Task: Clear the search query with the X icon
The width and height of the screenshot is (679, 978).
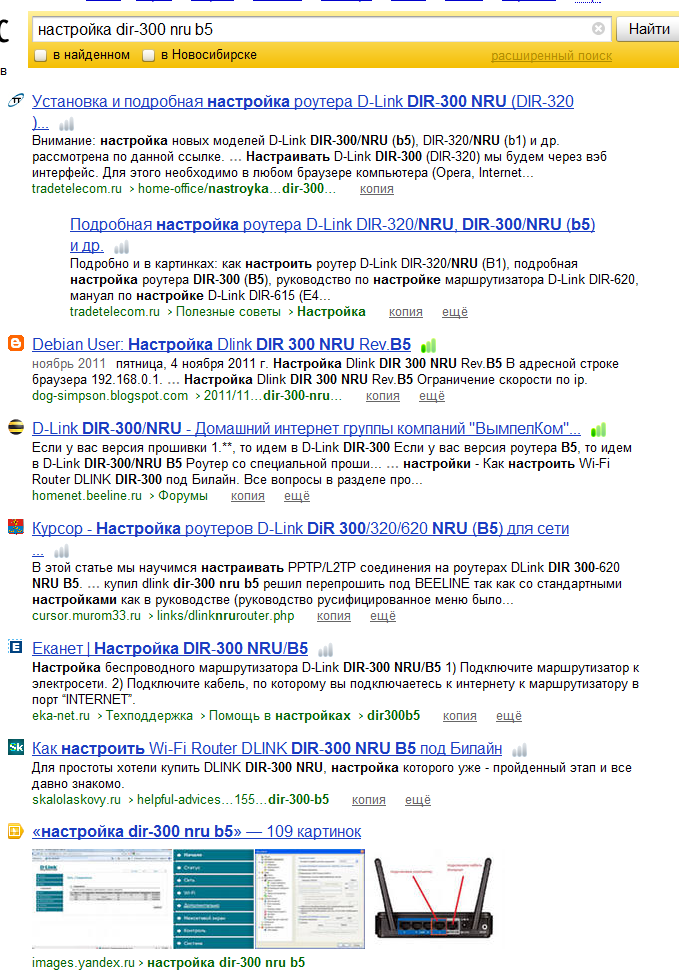Action: pyautogui.click(x=598, y=29)
